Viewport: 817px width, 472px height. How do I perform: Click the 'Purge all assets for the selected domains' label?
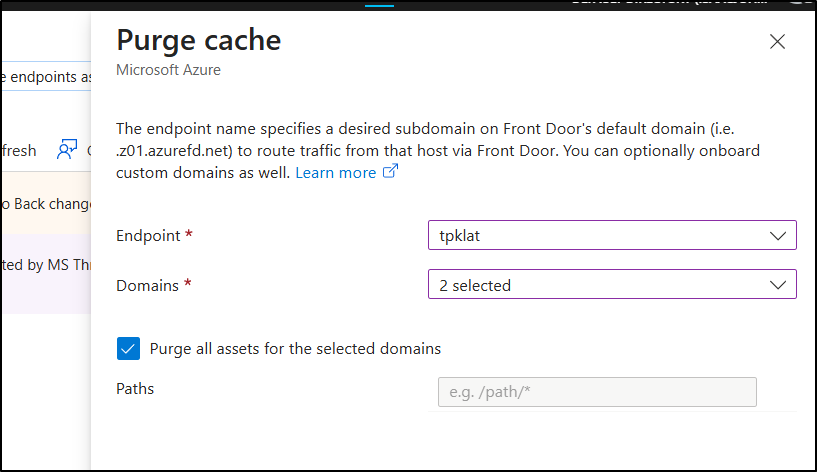coord(295,349)
